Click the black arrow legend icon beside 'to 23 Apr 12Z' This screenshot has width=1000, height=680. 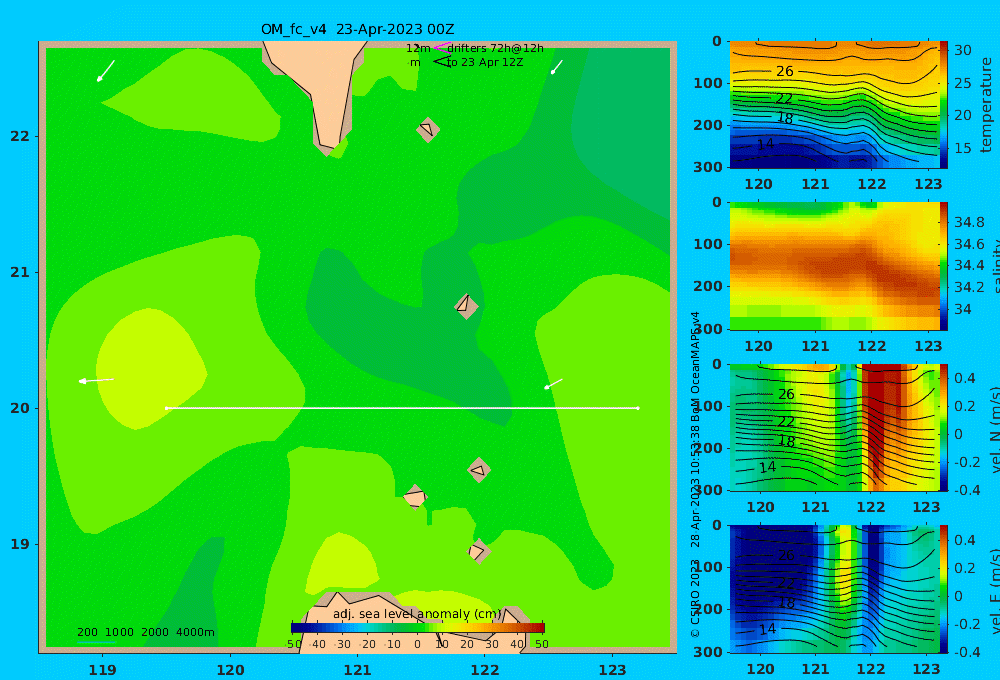[442, 62]
